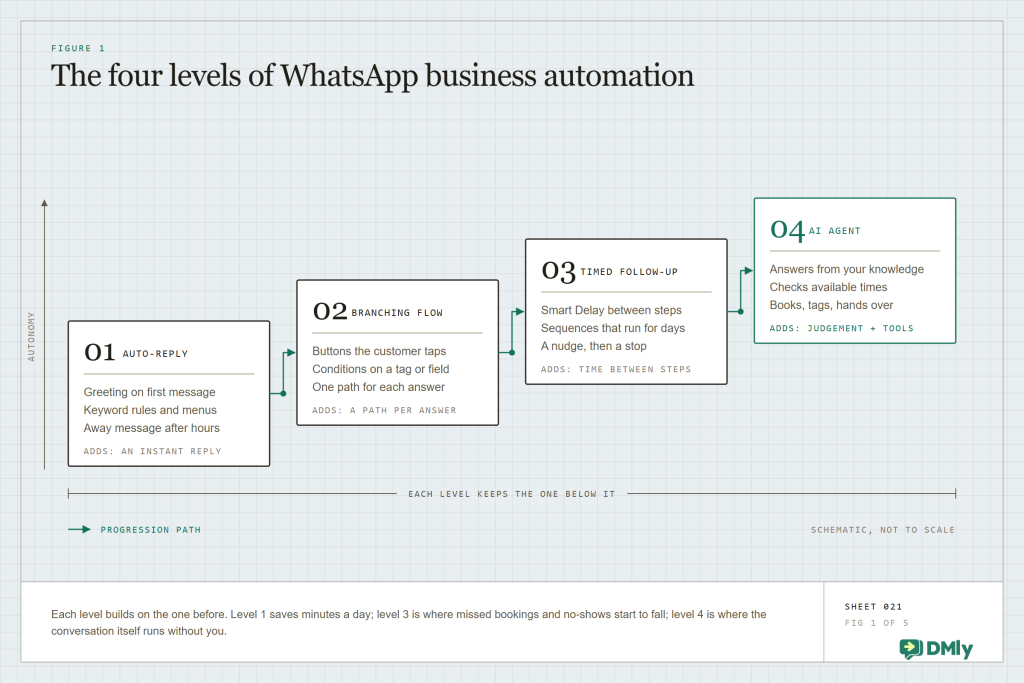Click 'Away message after hours'
This screenshot has height=683, width=1024.
click(x=152, y=428)
